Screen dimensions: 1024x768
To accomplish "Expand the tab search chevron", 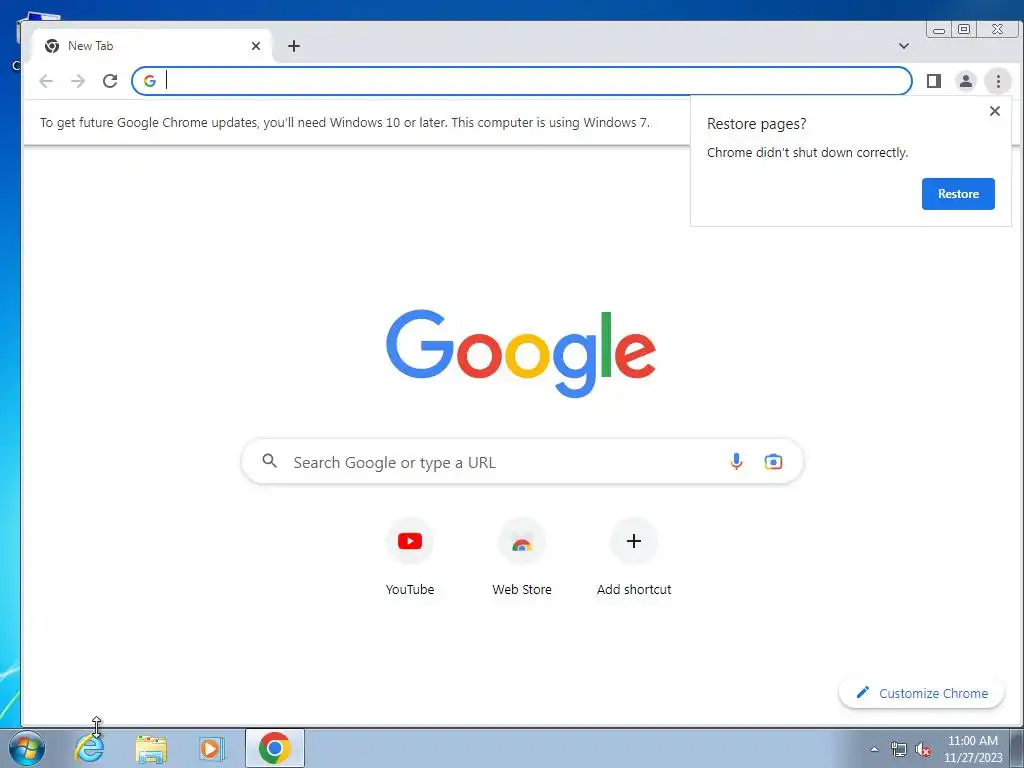I will click(904, 46).
